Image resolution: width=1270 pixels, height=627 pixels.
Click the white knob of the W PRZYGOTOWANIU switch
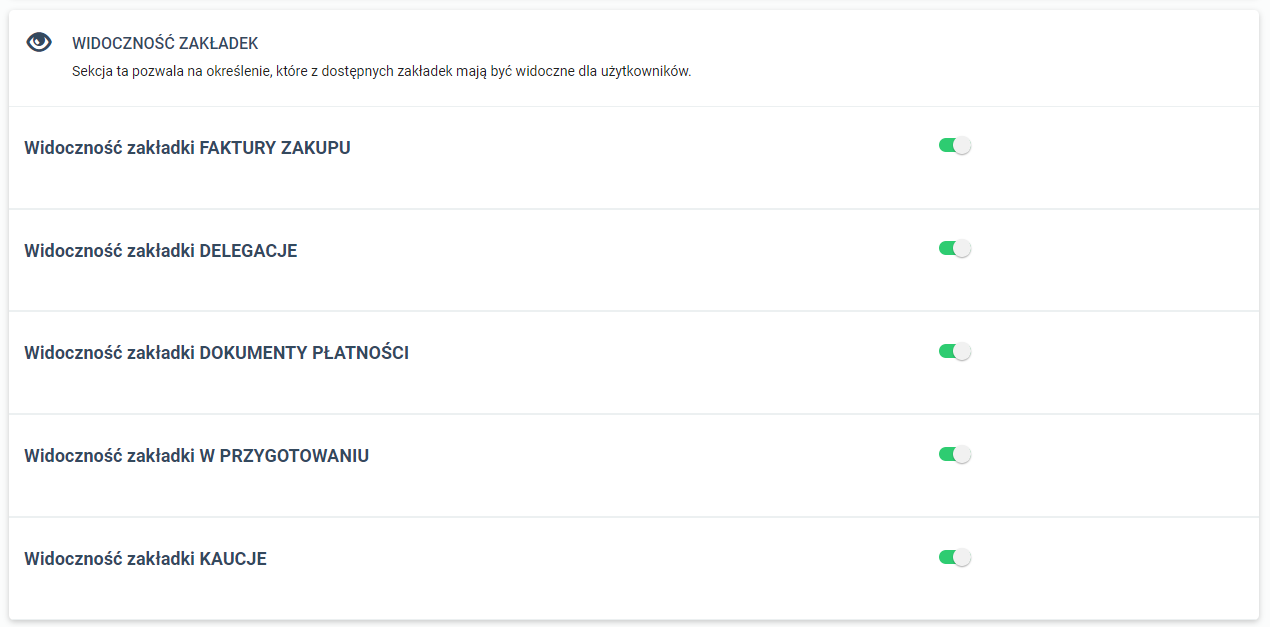click(962, 455)
